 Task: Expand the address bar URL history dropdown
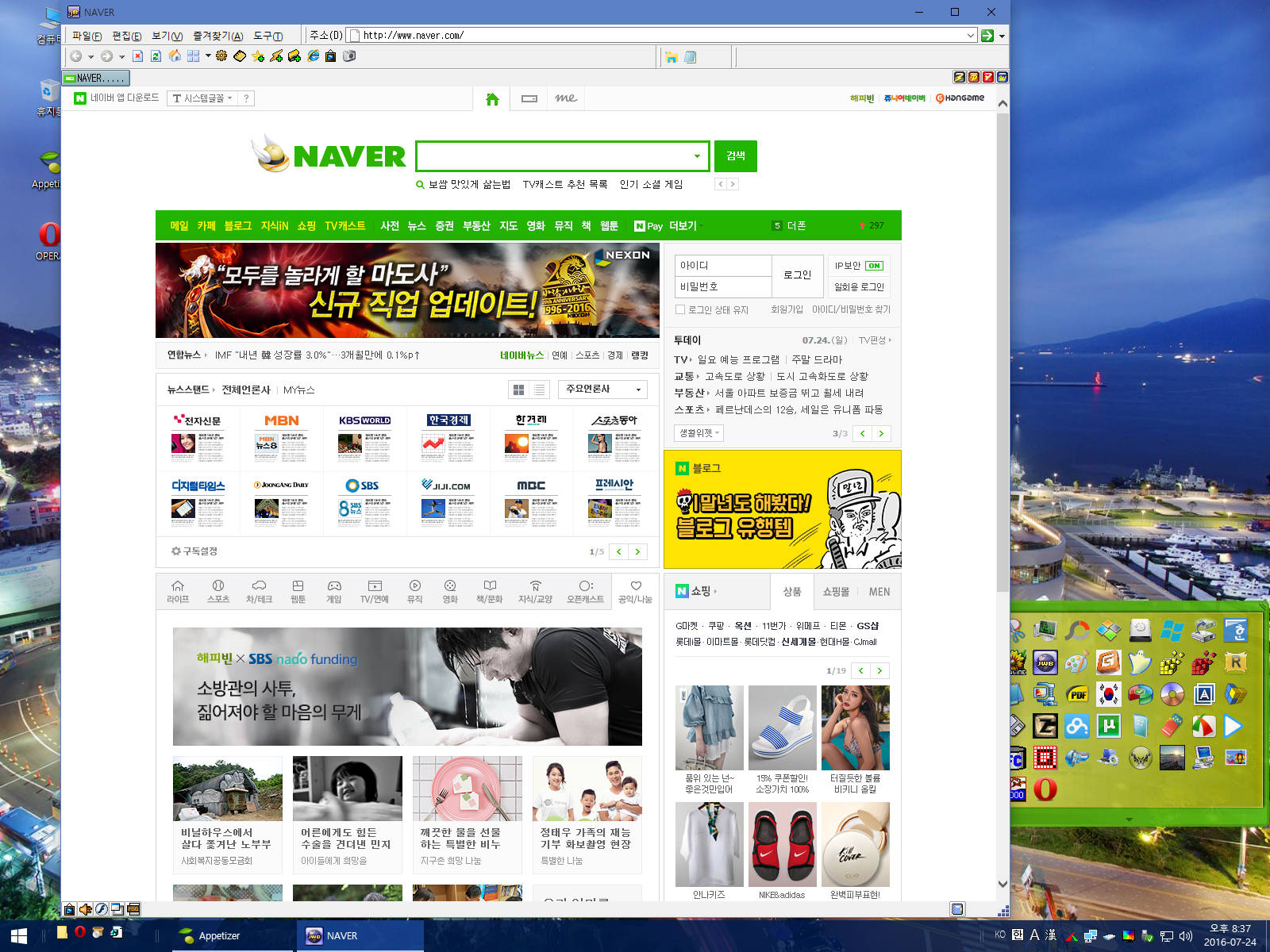970,35
